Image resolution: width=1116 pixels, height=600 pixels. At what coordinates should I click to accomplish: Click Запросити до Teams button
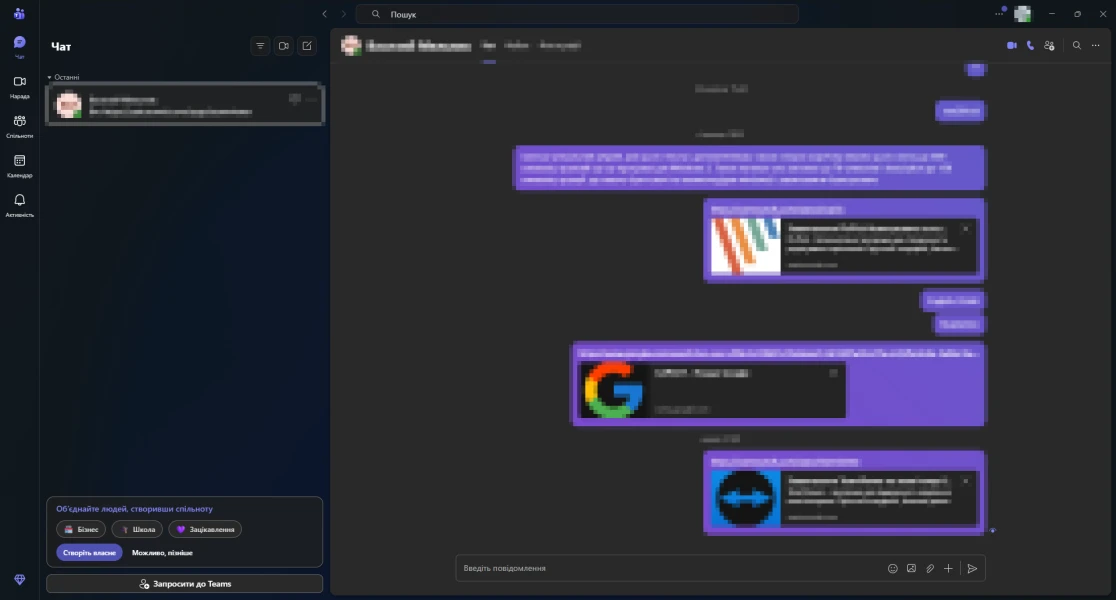[185, 584]
